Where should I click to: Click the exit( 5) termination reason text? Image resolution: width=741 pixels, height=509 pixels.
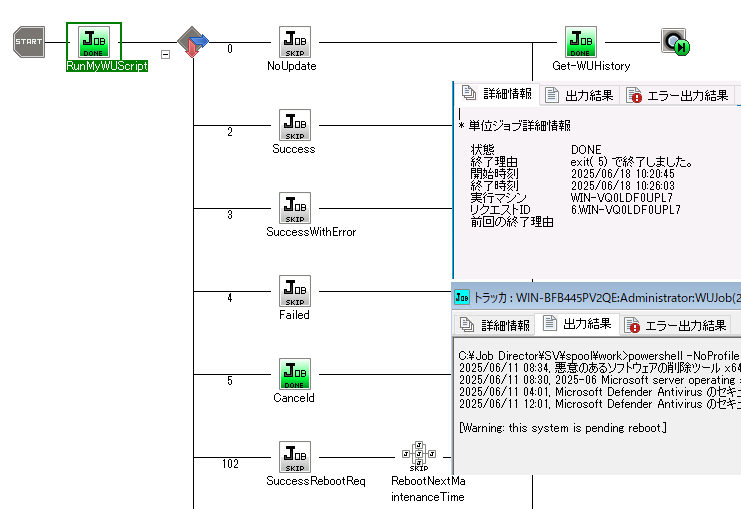click(x=631, y=162)
